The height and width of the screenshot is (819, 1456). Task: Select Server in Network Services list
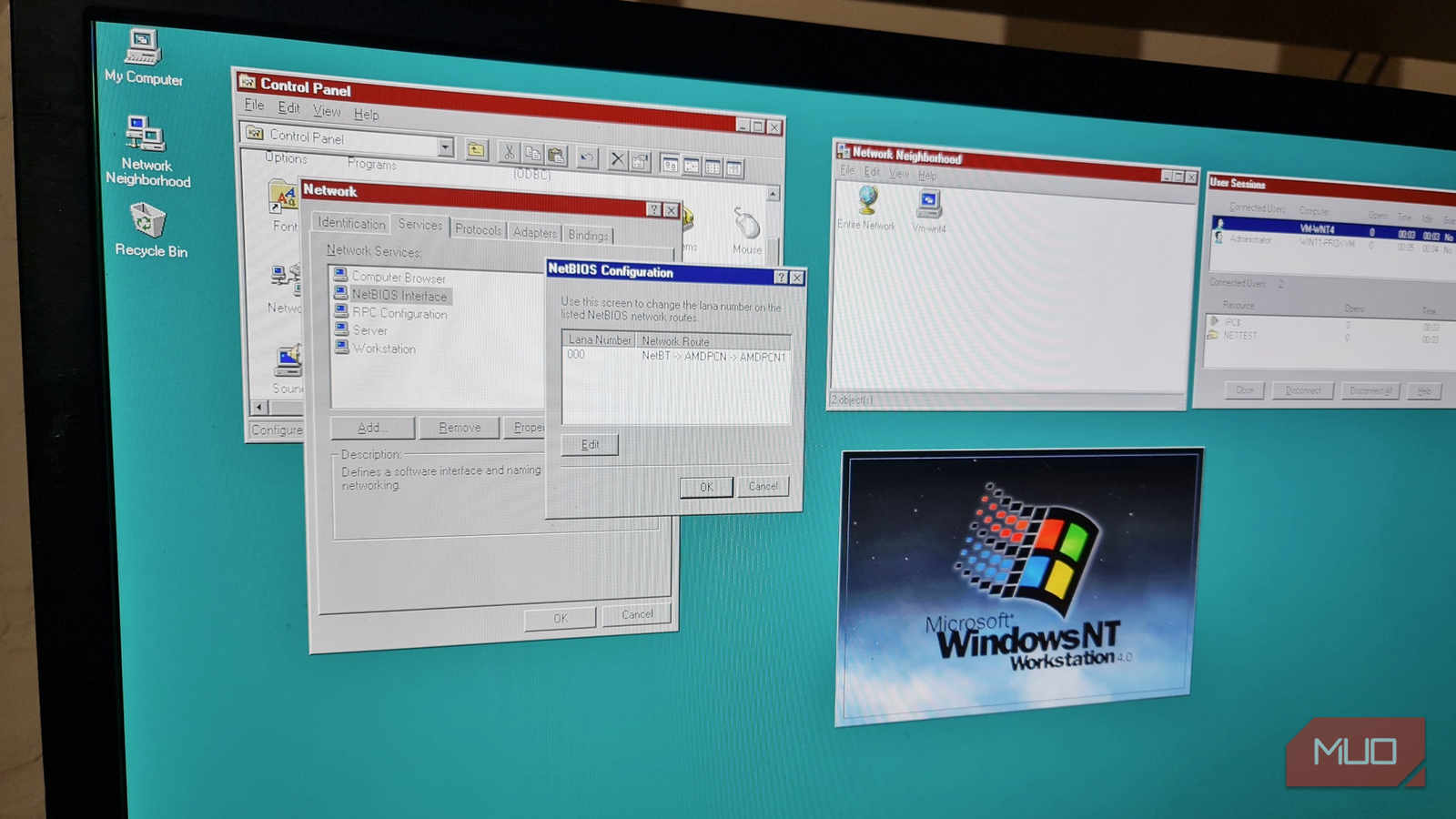tap(360, 329)
